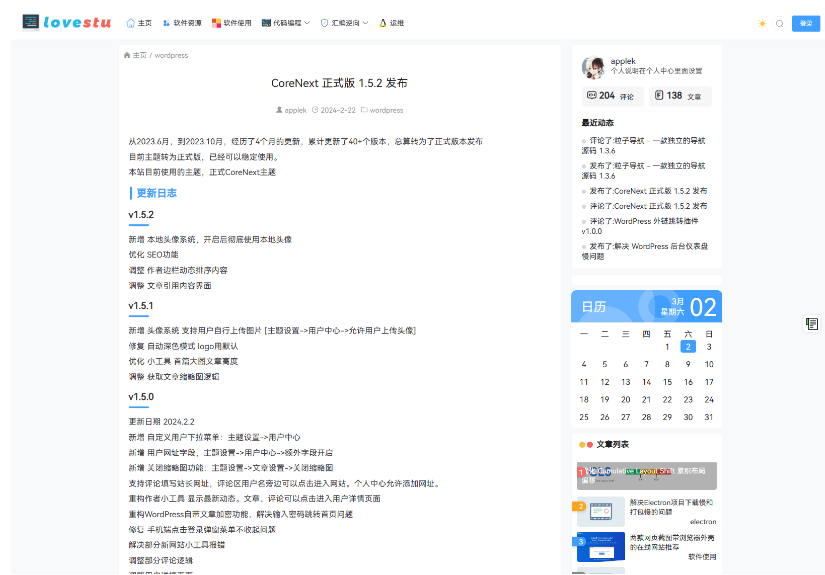The height and width of the screenshot is (575, 825).
Task: Click the electron tag label
Action: click(703, 522)
